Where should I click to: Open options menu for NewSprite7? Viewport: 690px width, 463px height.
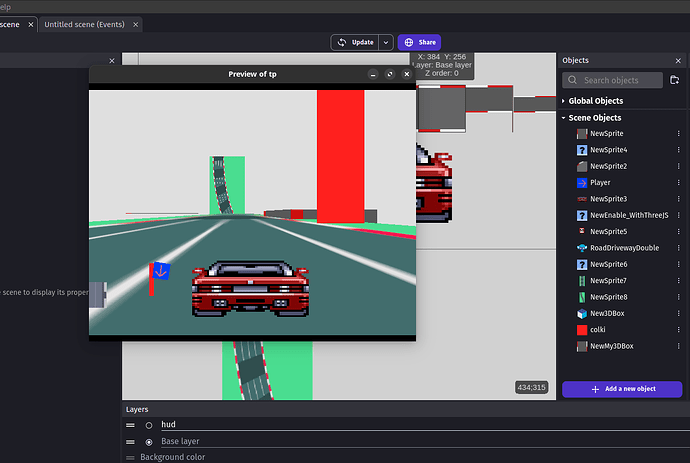pos(678,280)
